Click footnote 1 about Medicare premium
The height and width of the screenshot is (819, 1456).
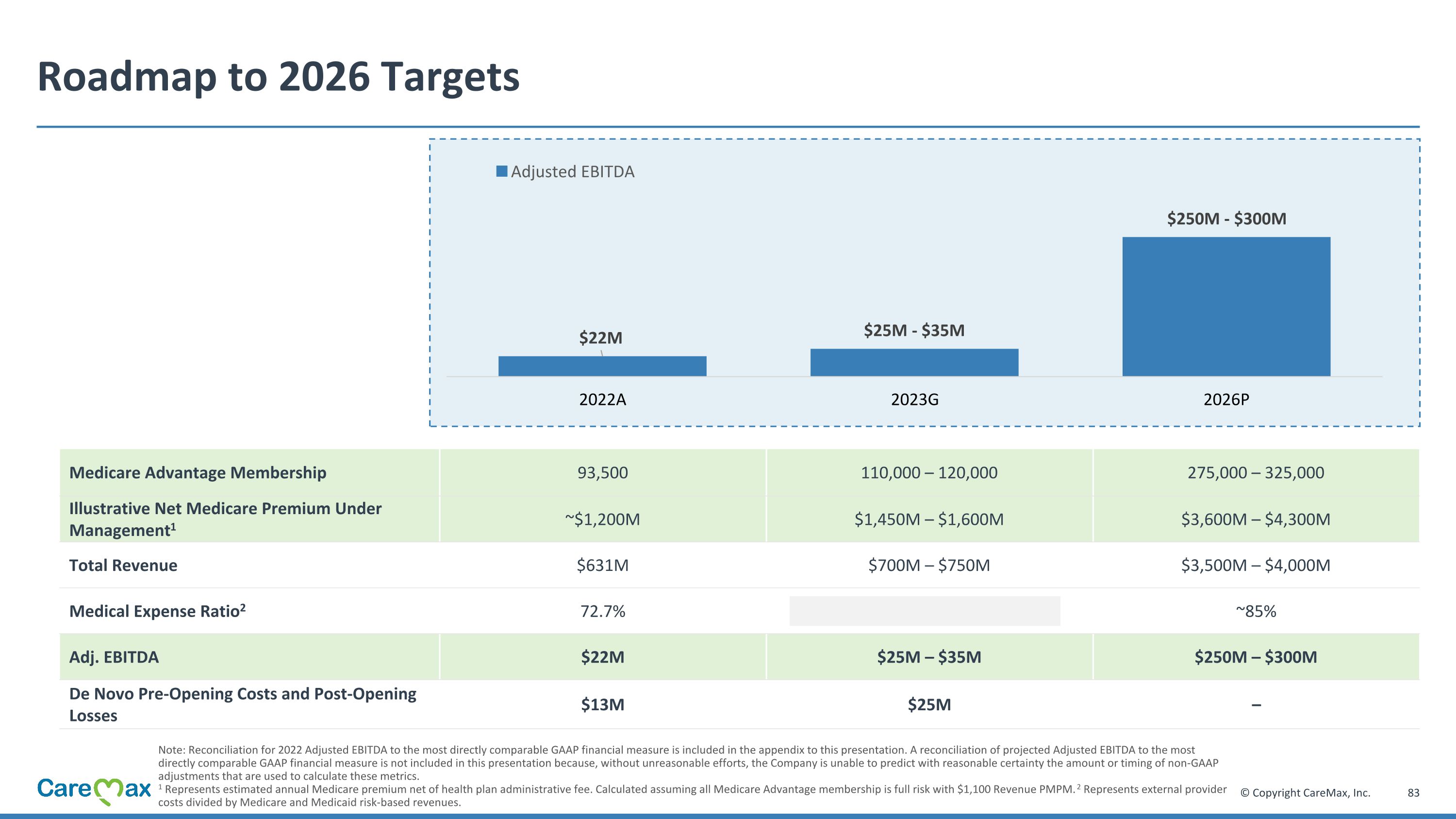click(x=616, y=789)
